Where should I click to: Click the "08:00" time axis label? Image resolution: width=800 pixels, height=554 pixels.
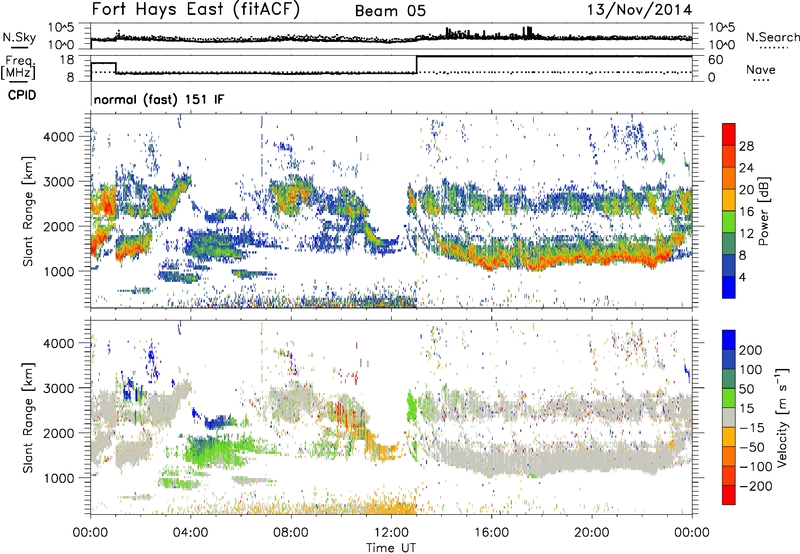point(291,533)
